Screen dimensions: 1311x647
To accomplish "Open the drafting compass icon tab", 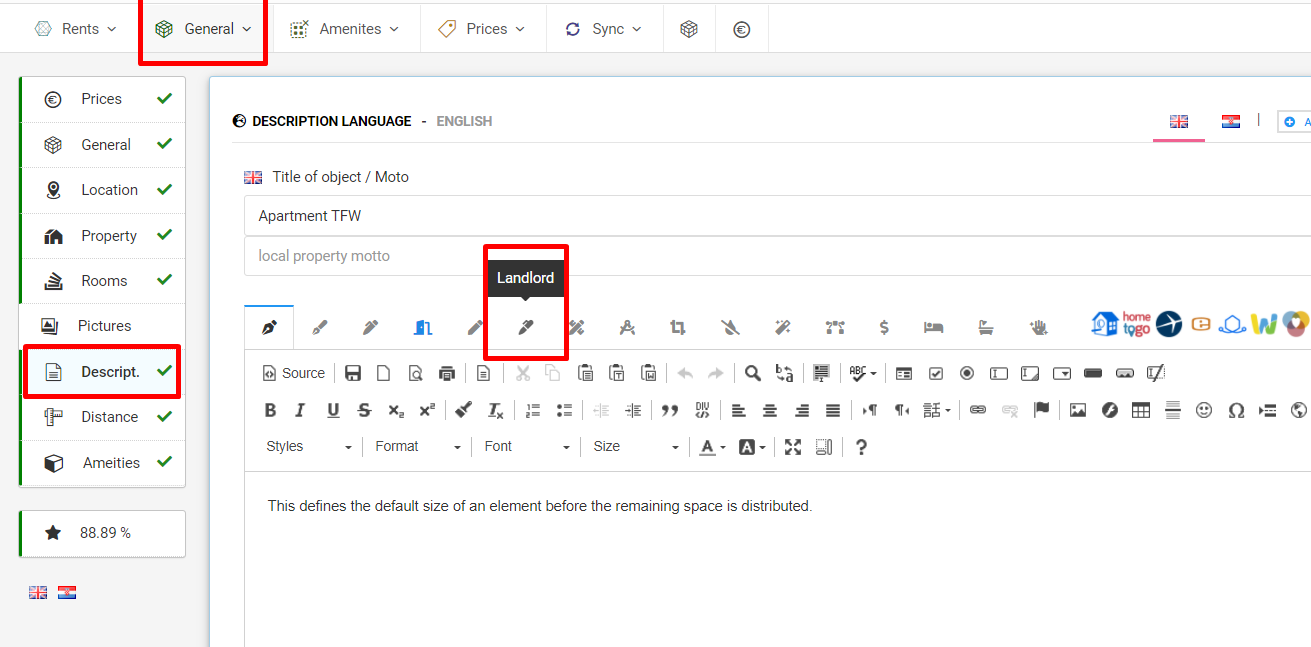I will (x=628, y=327).
